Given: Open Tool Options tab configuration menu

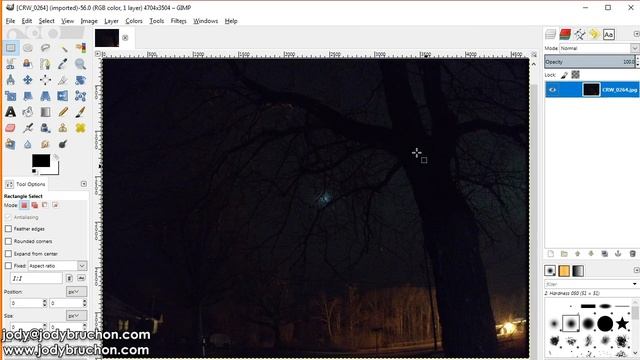Looking at the screenshot, I should [x=84, y=184].
